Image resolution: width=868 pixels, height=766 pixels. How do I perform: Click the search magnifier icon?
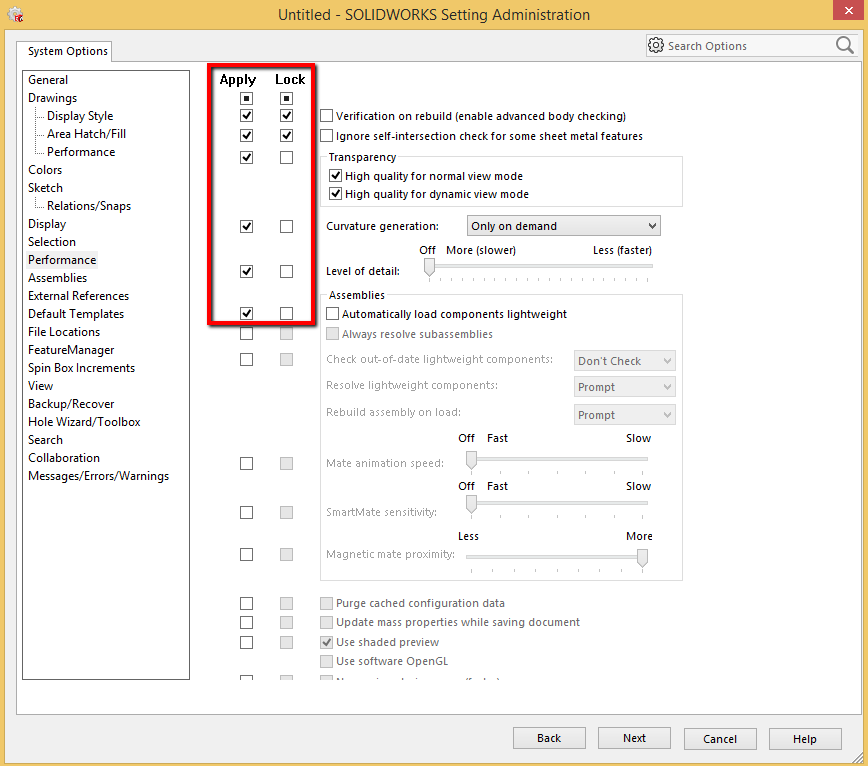pos(845,45)
